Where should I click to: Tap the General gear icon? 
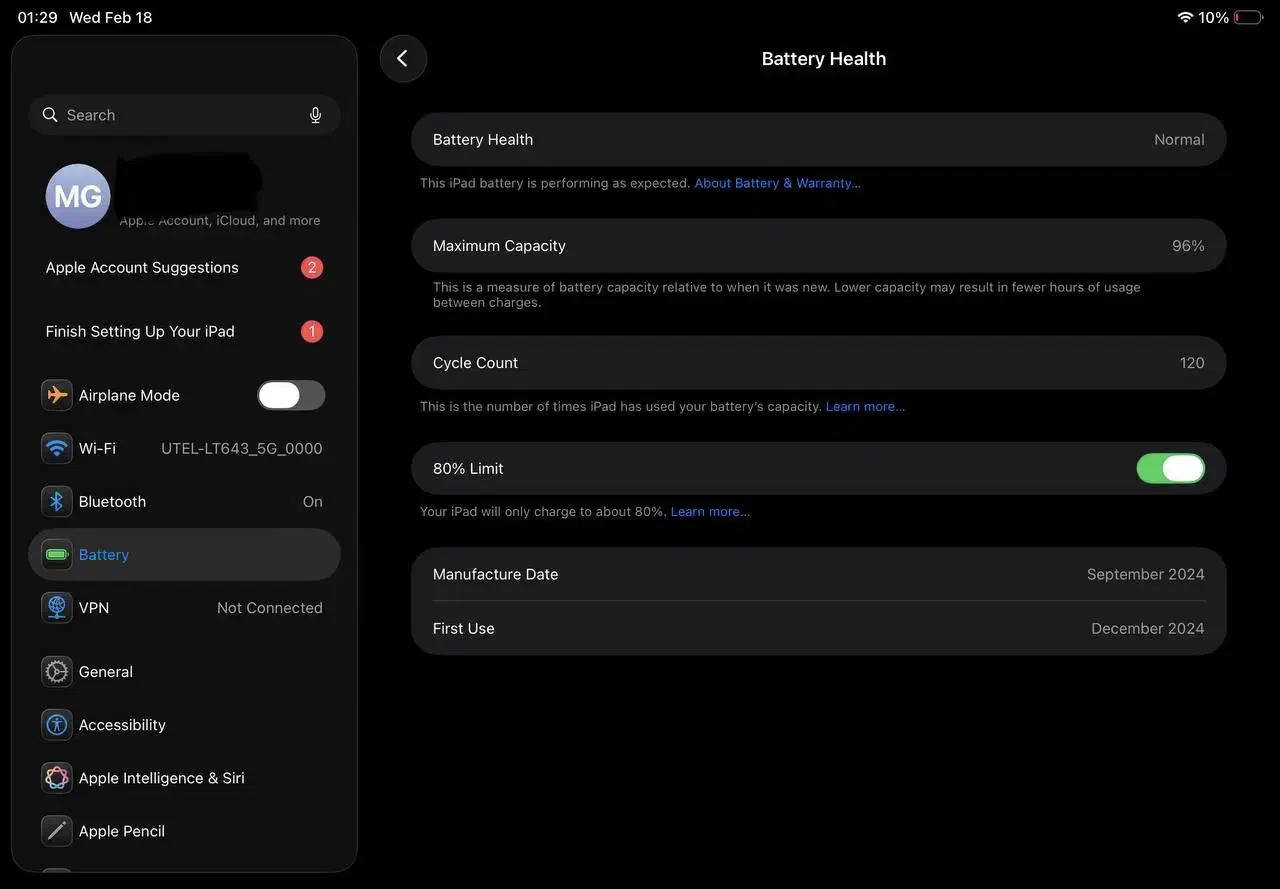tap(57, 672)
